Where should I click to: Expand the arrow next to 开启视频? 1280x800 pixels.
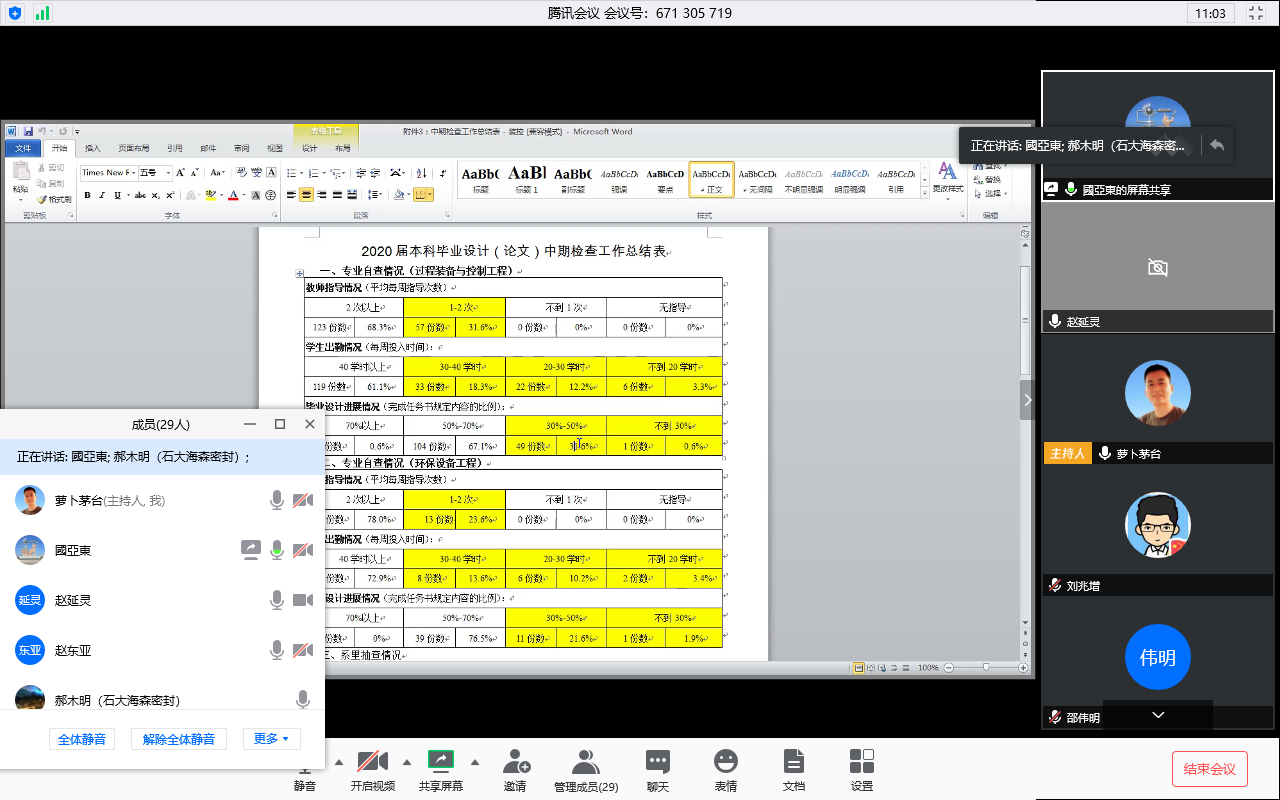pos(407,762)
